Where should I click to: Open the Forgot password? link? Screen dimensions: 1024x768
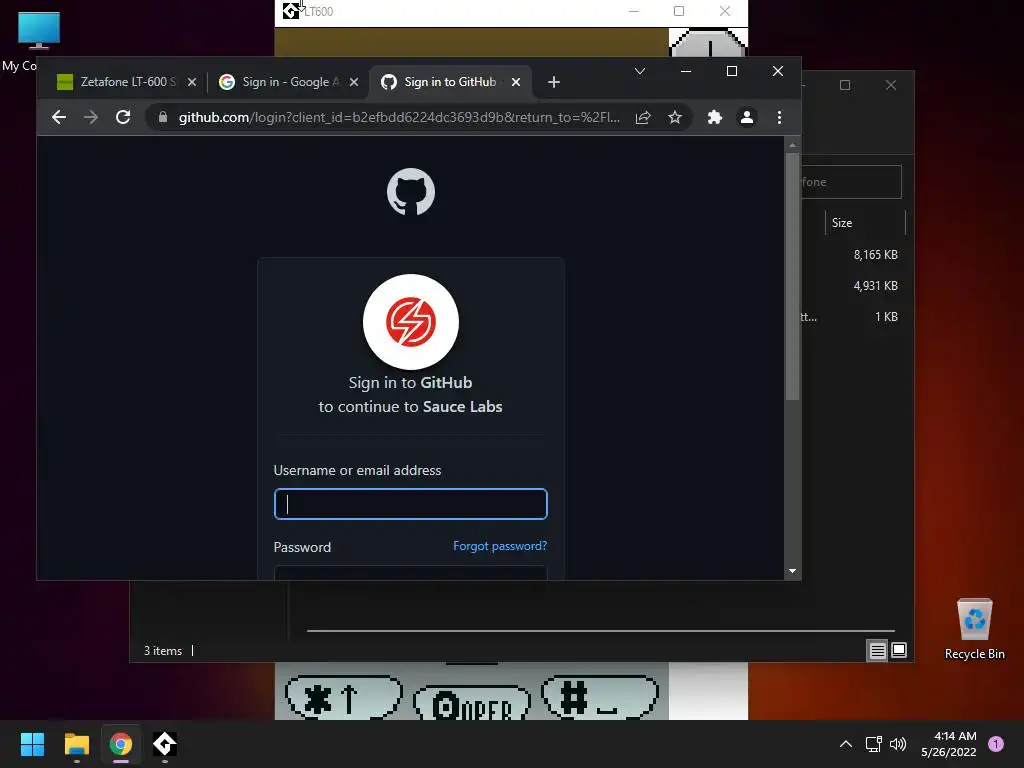click(500, 546)
